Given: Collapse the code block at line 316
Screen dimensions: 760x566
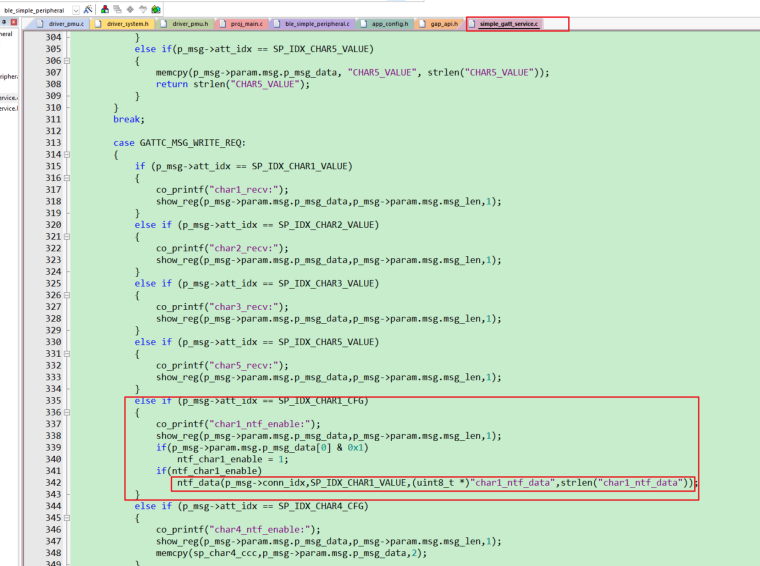Looking at the screenshot, I should (x=67, y=178).
